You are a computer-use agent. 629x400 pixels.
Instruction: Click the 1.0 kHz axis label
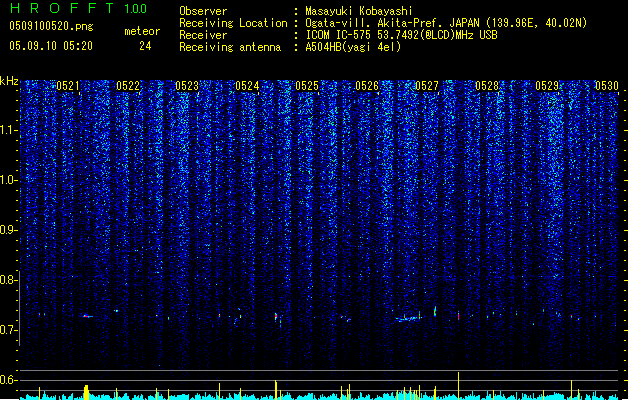pyautogui.click(x=9, y=180)
